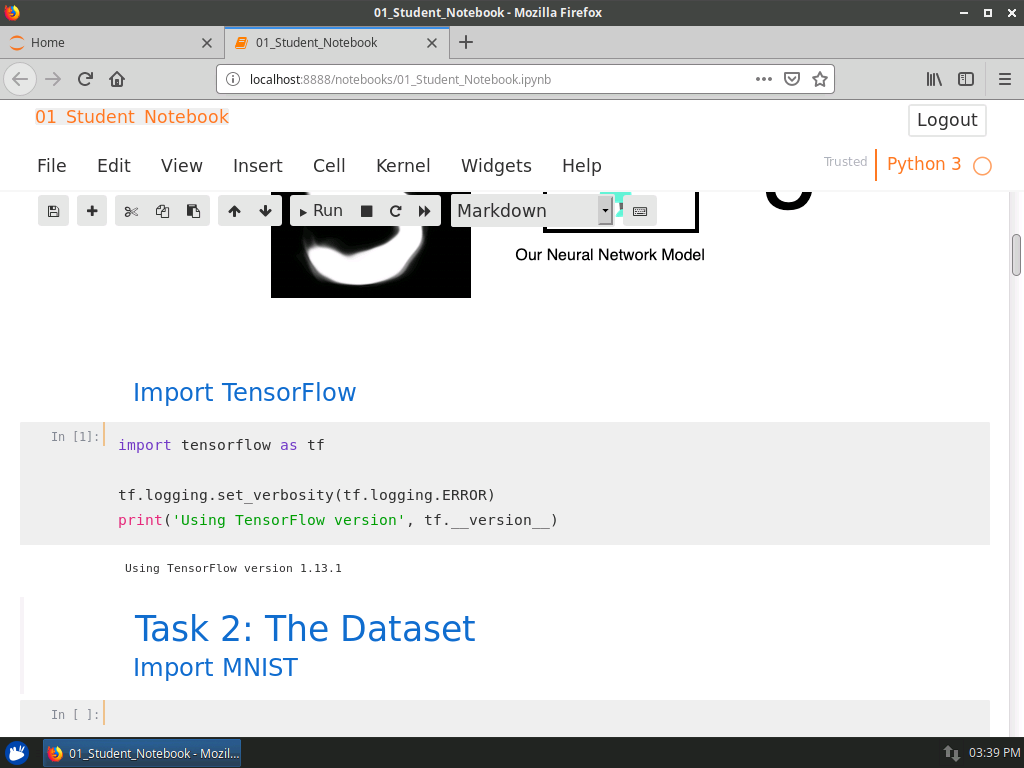1024x768 pixels.
Task: Open the View menu
Action: (x=182, y=166)
